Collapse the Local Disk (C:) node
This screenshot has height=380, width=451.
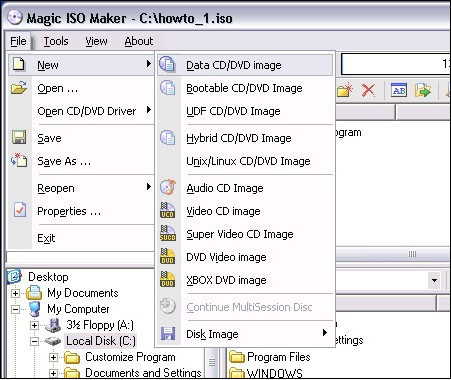click(34, 341)
